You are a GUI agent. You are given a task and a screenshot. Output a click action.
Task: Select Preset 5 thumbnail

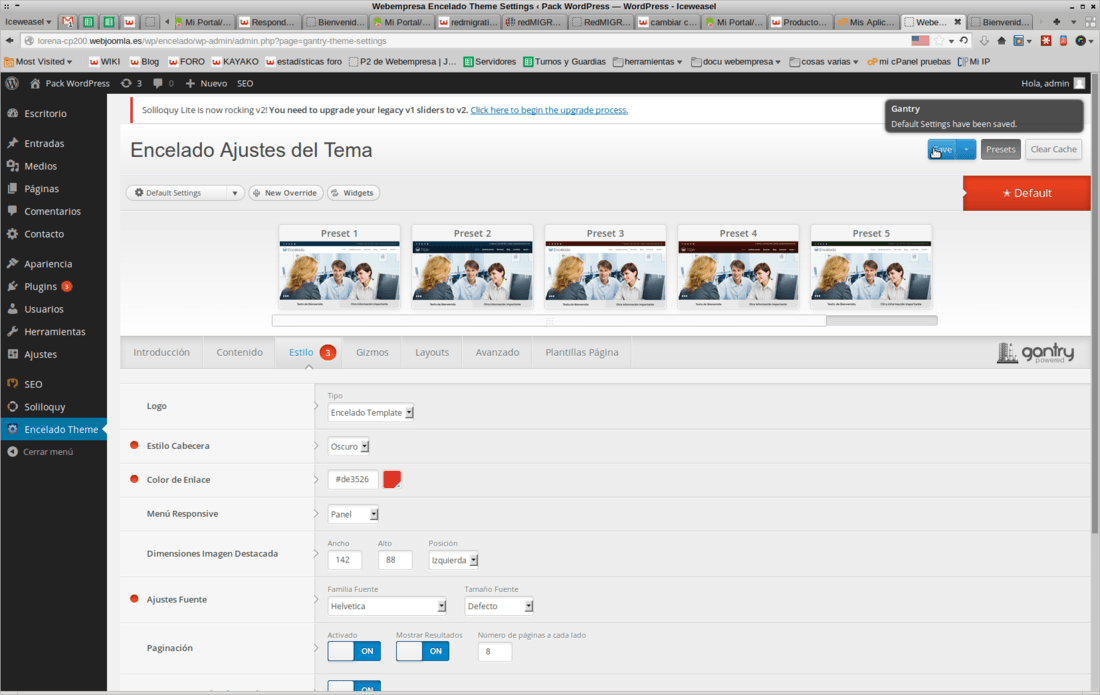click(871, 266)
